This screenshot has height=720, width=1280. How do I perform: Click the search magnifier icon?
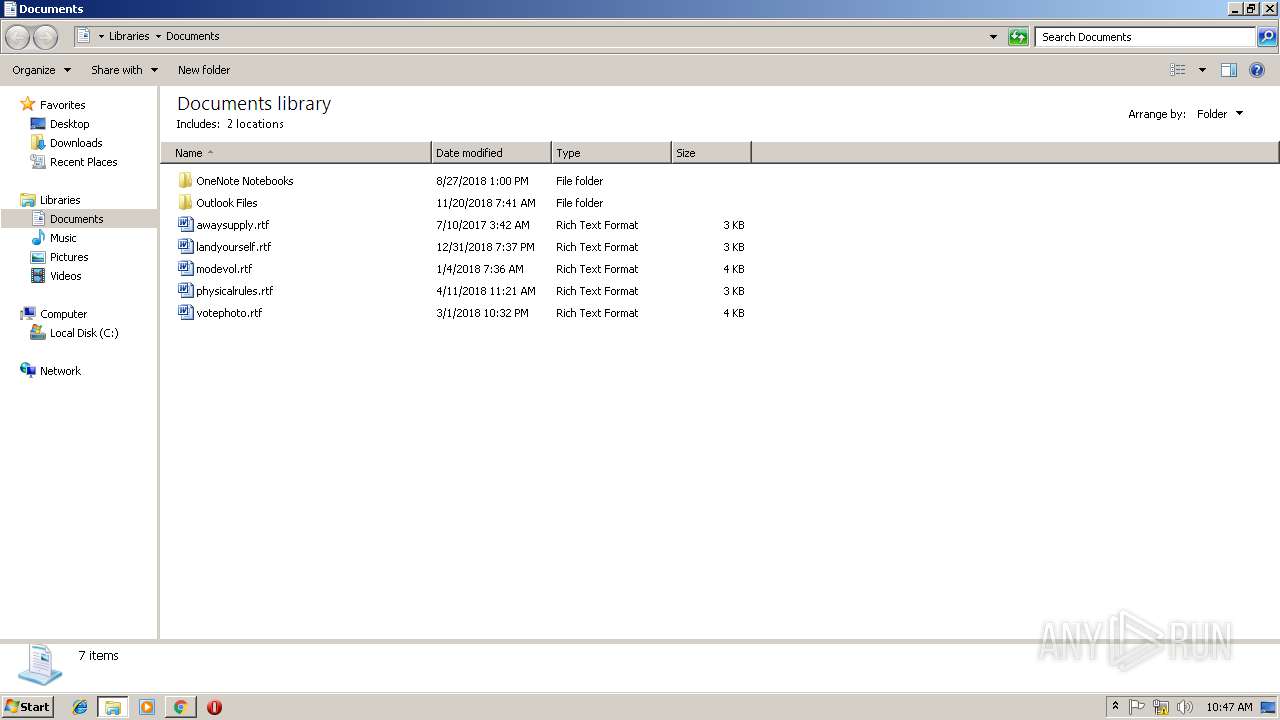tap(1266, 37)
